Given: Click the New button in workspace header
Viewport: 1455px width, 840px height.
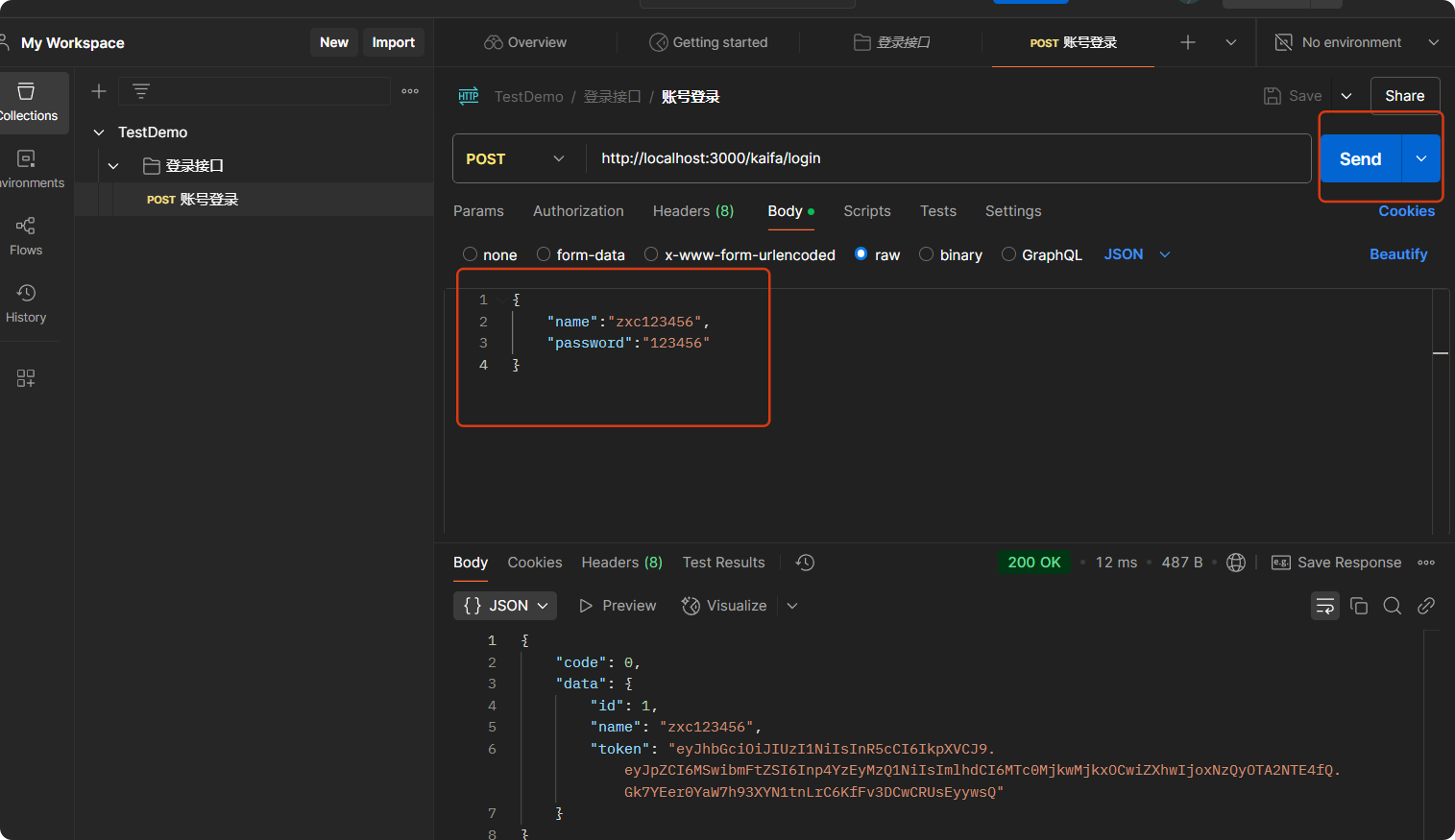Looking at the screenshot, I should pos(334,42).
